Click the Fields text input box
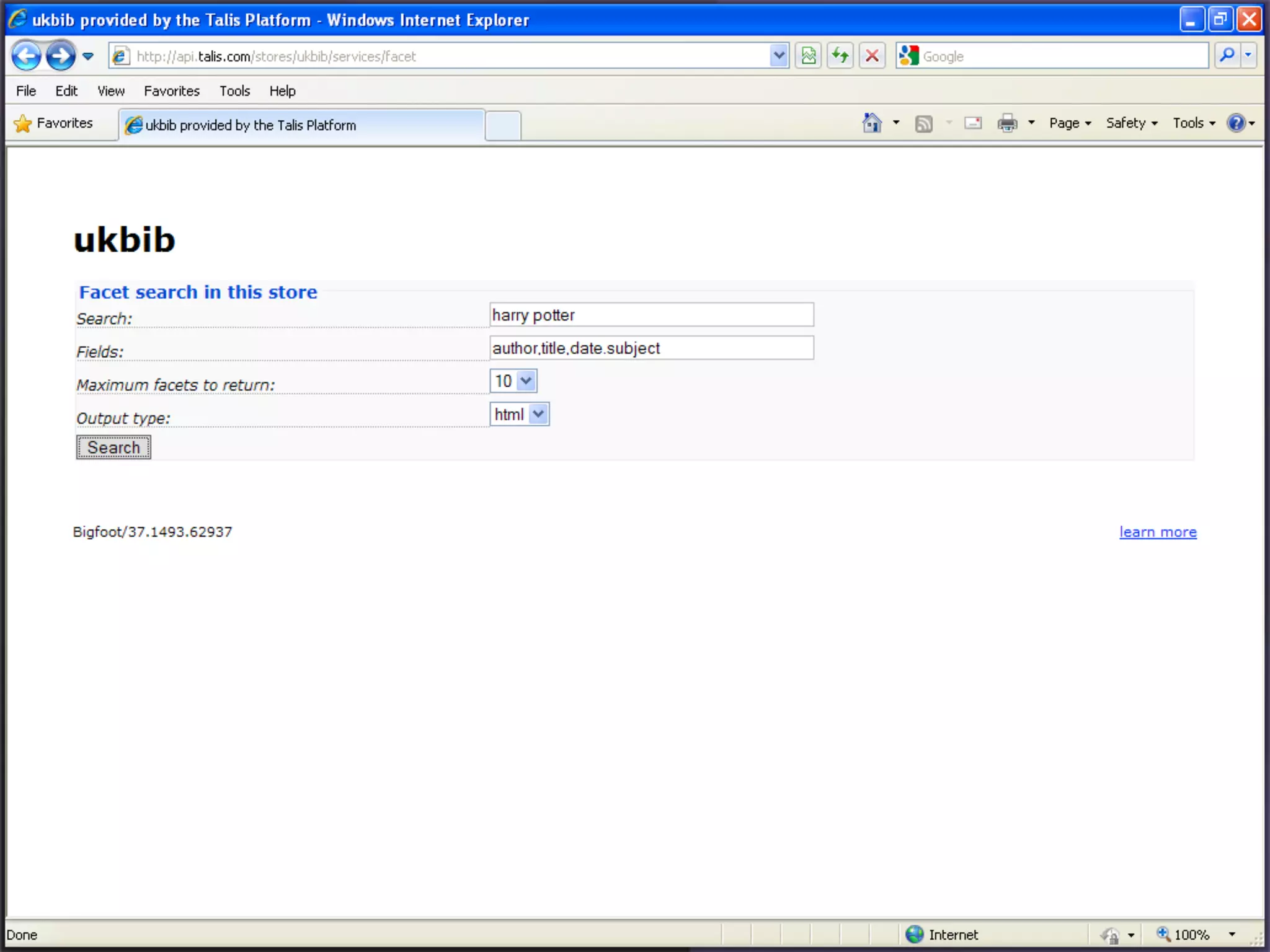Screen dimensions: 1270x952 (x=651, y=348)
